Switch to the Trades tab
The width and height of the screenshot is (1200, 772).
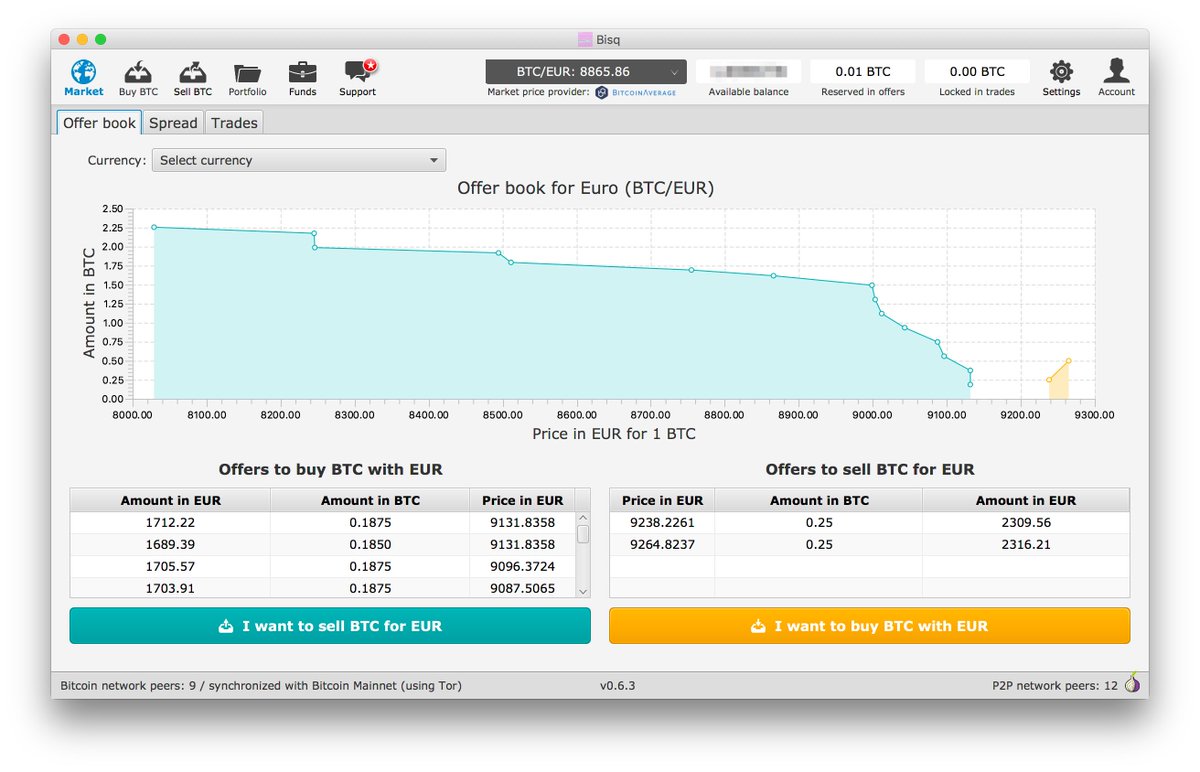(234, 123)
